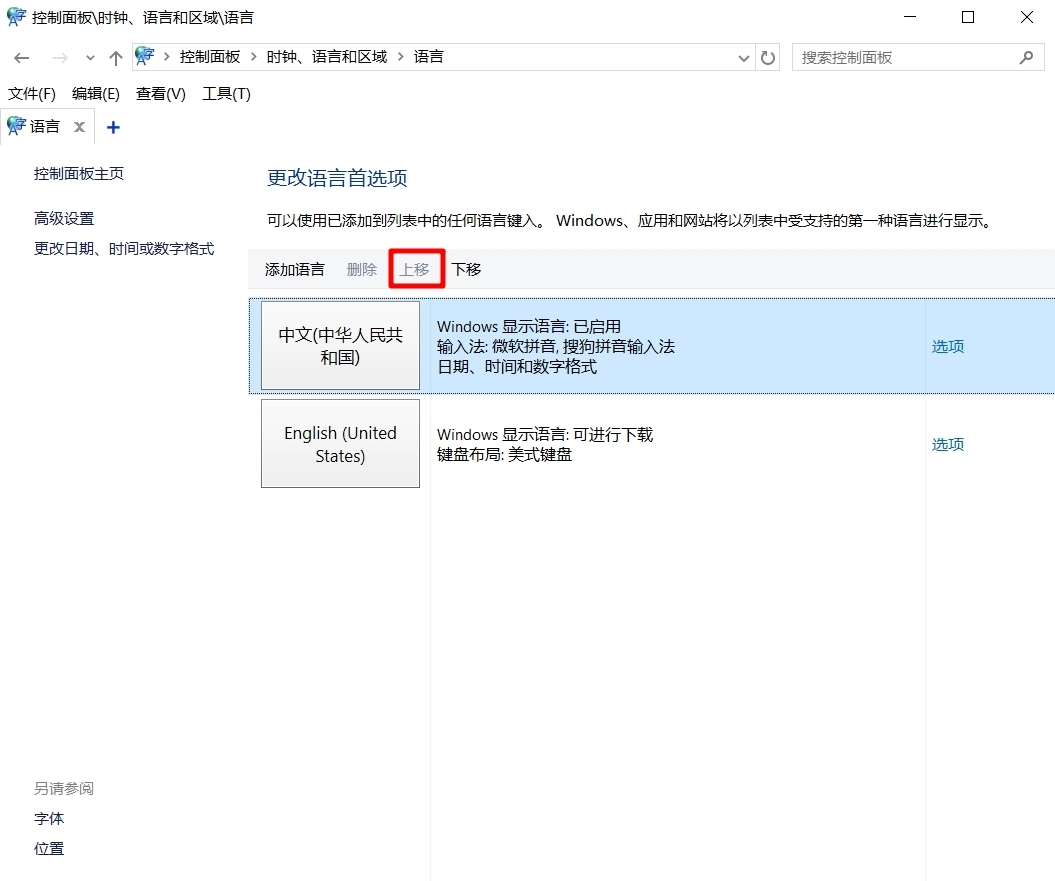Click the 语言 tab icon on the left
The width and height of the screenshot is (1055, 881).
click(14, 126)
